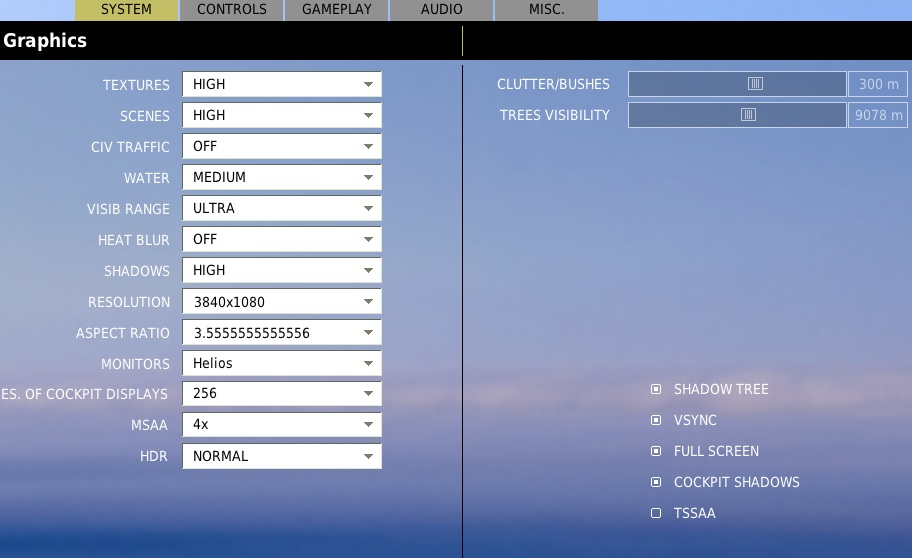Screen dimensions: 912x558
Task: Open the TEXTURES dropdown
Action: click(x=282, y=84)
